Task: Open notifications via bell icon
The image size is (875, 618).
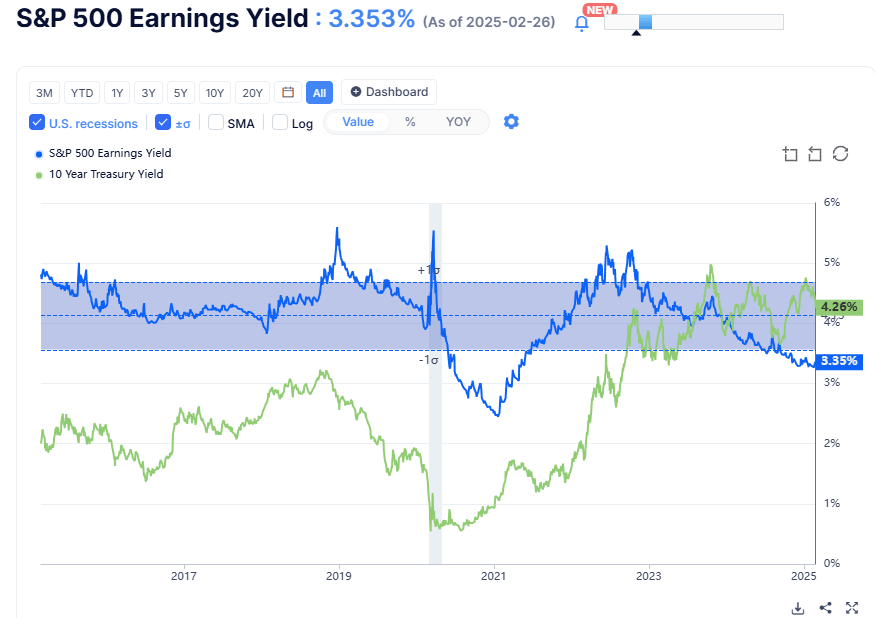Action: click(x=581, y=22)
